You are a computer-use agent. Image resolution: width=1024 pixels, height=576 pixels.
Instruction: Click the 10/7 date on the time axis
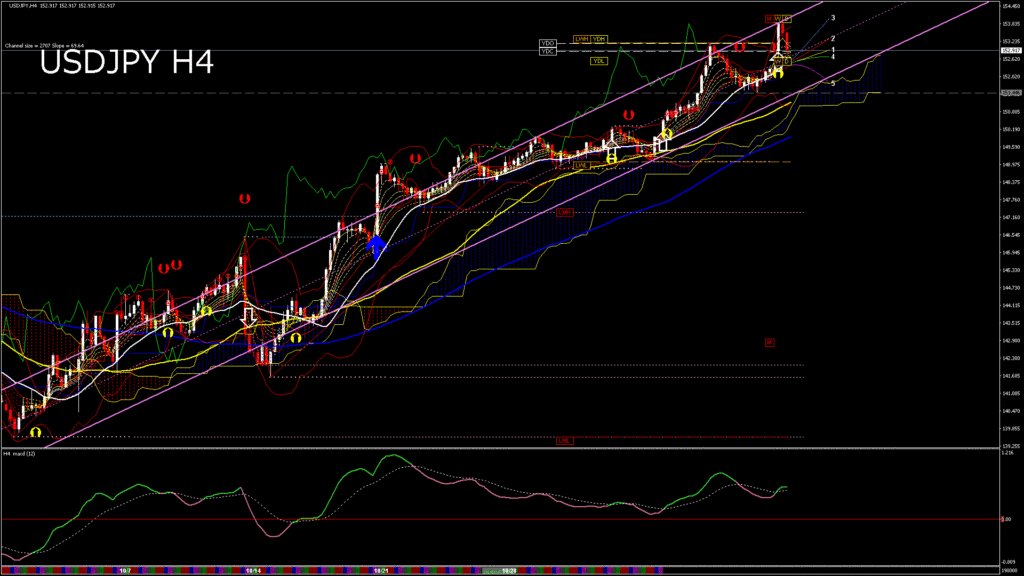tap(125, 571)
